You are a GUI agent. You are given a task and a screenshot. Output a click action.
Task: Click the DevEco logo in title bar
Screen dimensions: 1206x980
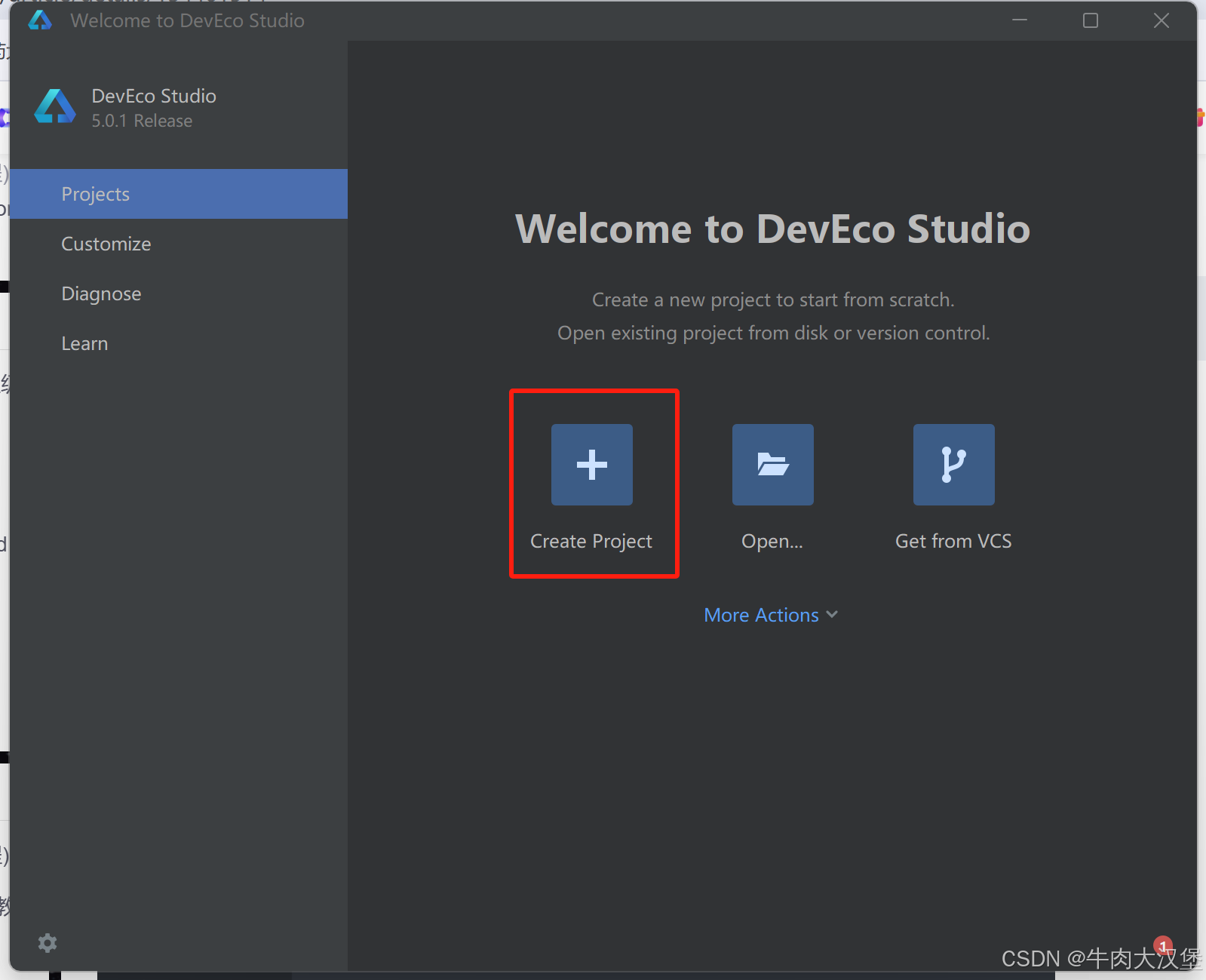pos(40,20)
